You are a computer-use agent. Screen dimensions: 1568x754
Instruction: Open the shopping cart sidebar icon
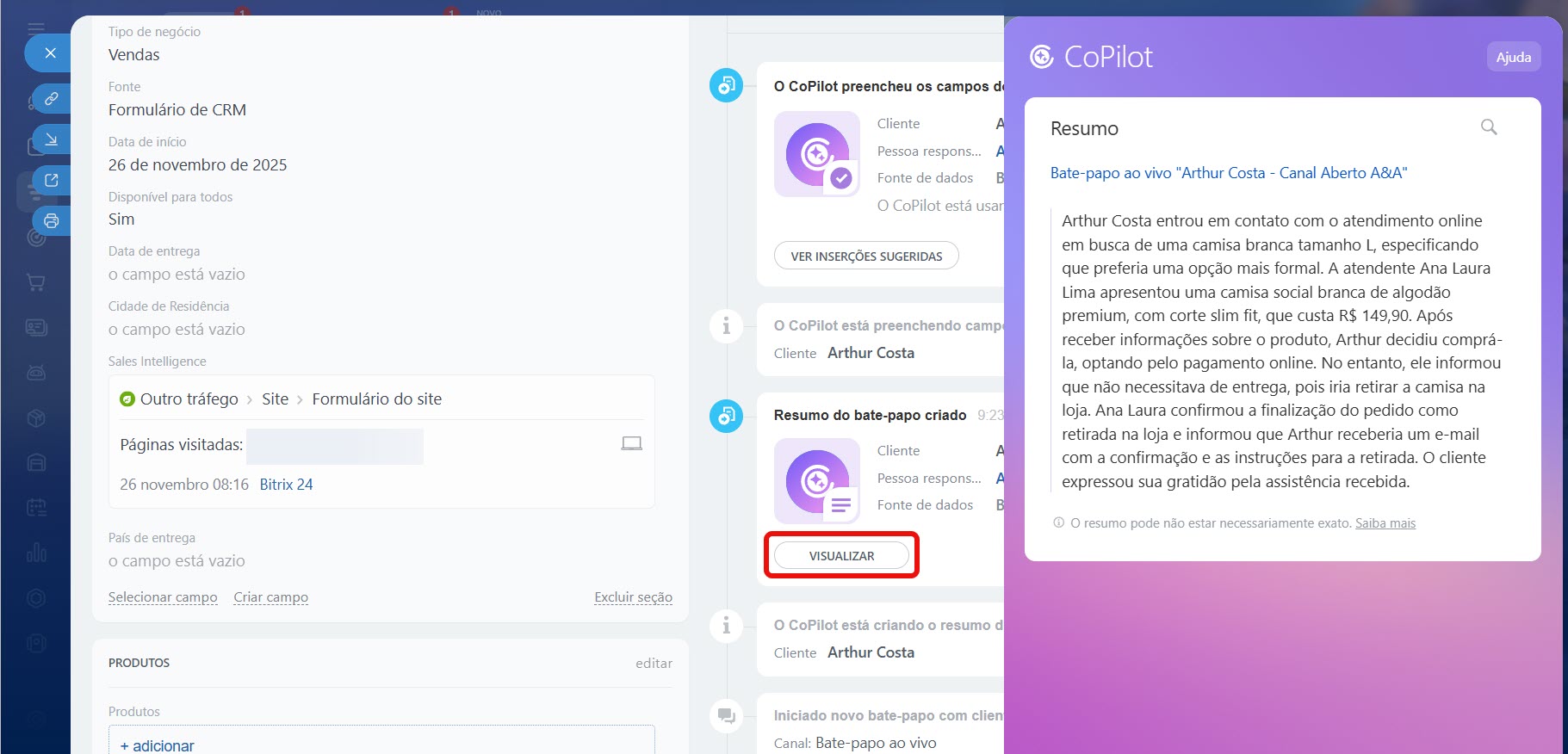(36, 282)
